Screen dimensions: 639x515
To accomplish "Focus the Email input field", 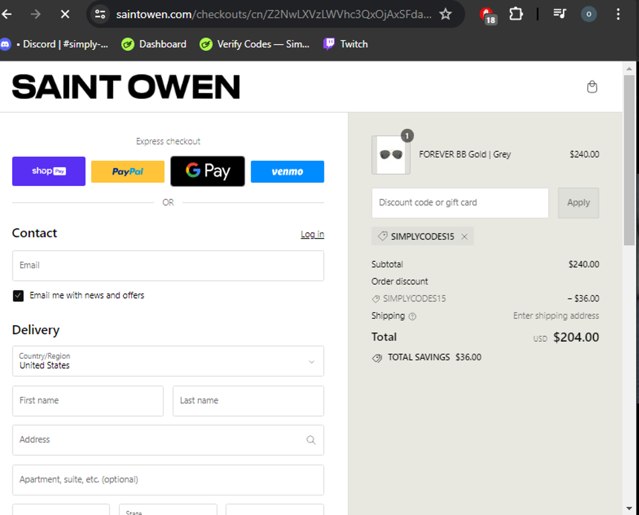I will [168, 265].
